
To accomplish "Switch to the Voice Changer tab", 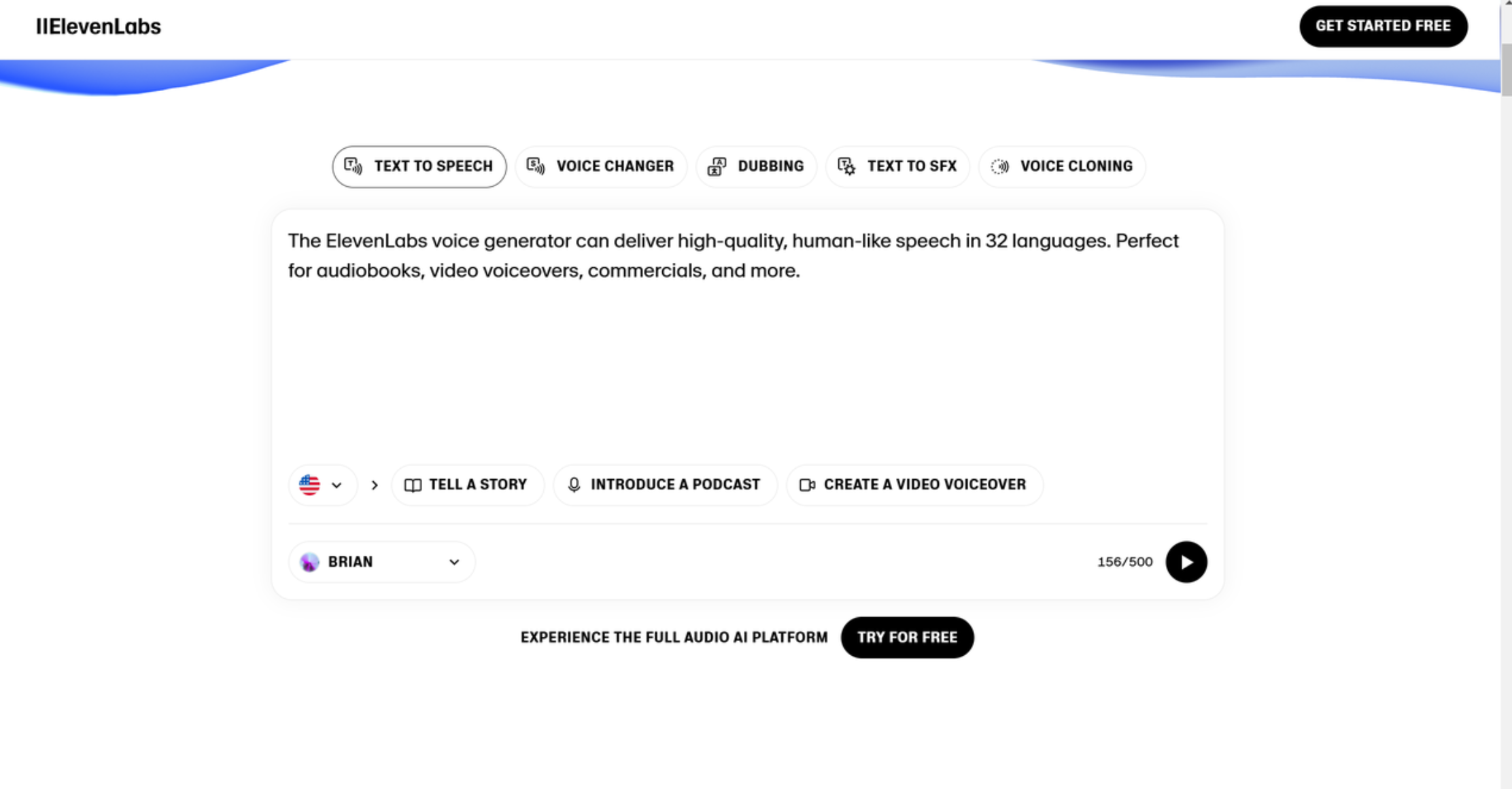I will pyautogui.click(x=601, y=166).
